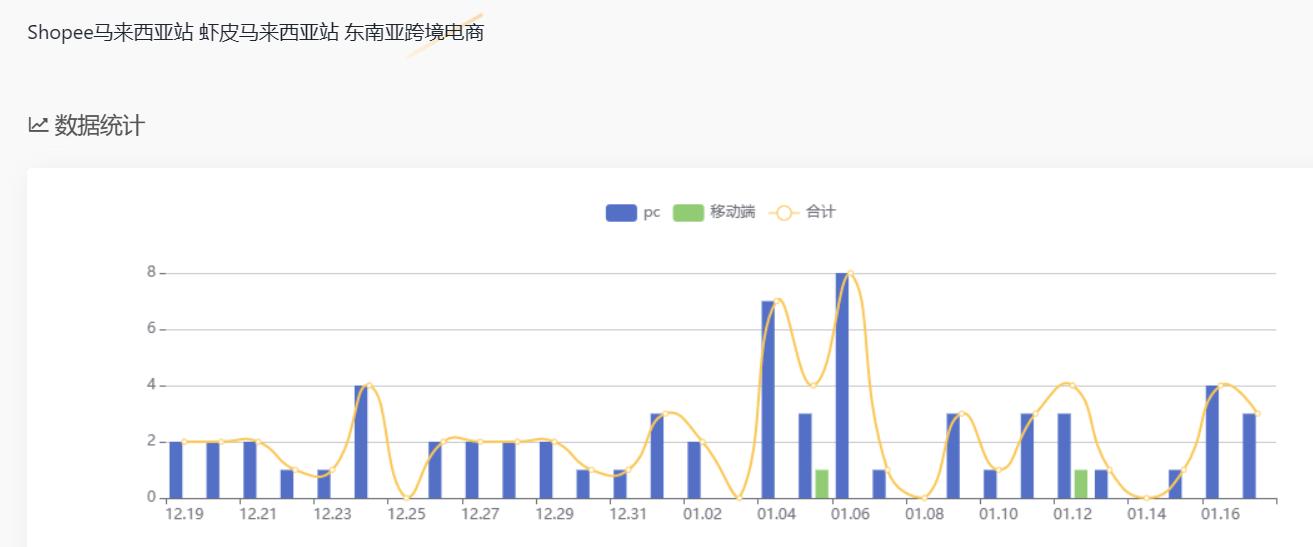1313x547 pixels.
Task: Click the x-axis label 01.06
Action: (x=850, y=514)
